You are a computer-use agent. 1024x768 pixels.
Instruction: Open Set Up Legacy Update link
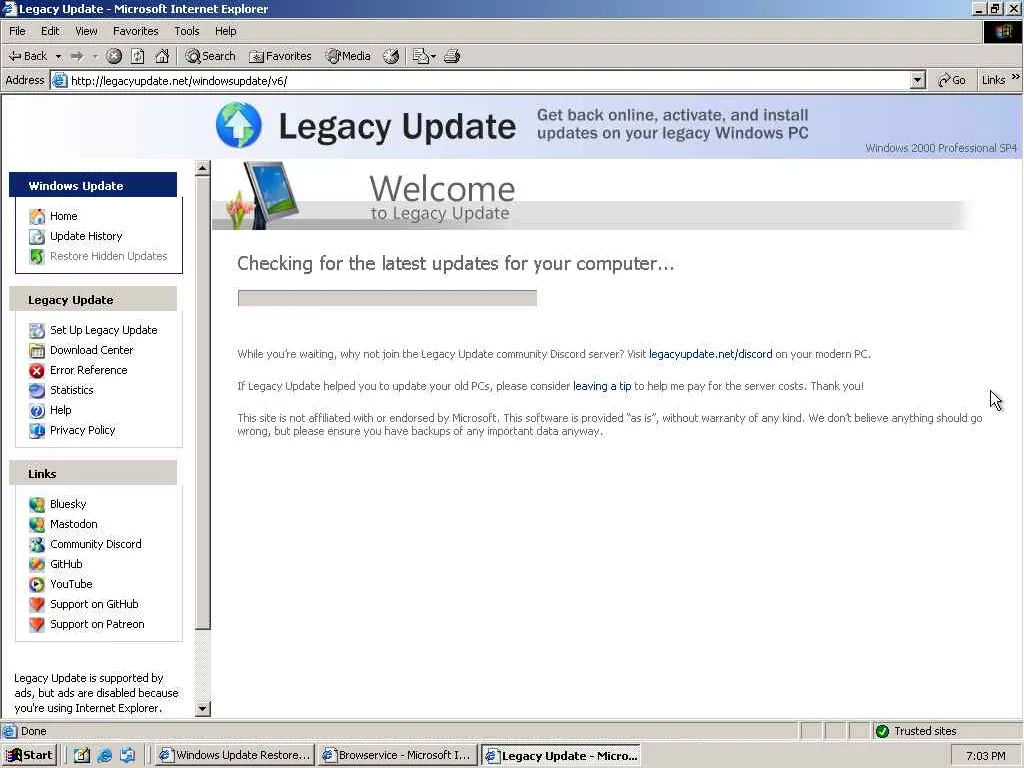(x=103, y=330)
